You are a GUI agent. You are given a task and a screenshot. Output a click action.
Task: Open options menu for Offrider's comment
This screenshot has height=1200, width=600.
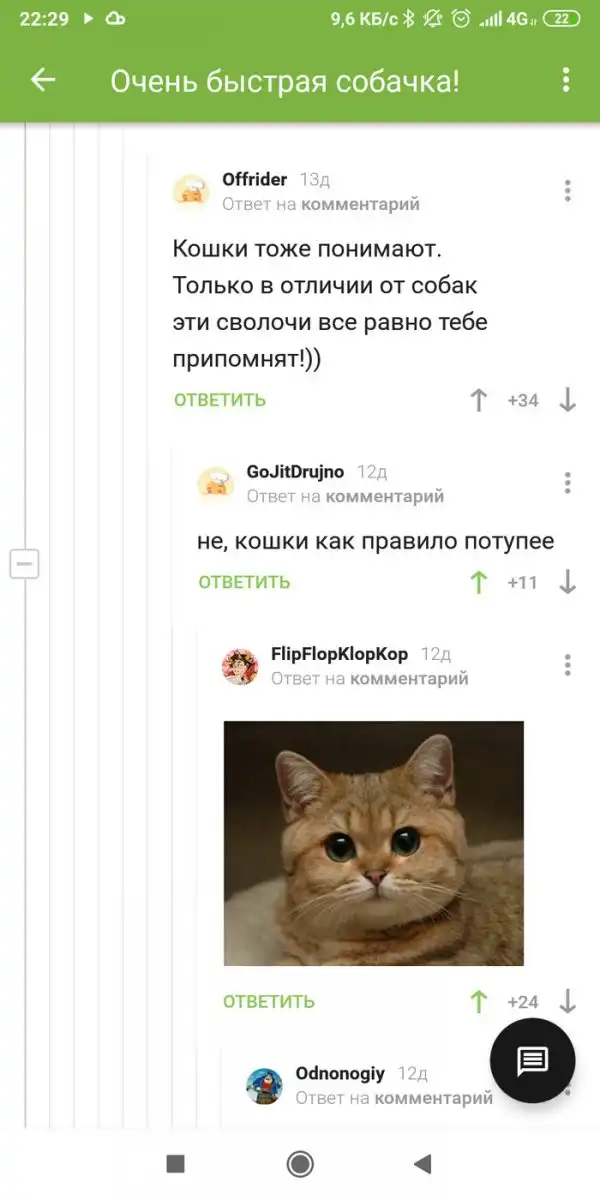567,191
